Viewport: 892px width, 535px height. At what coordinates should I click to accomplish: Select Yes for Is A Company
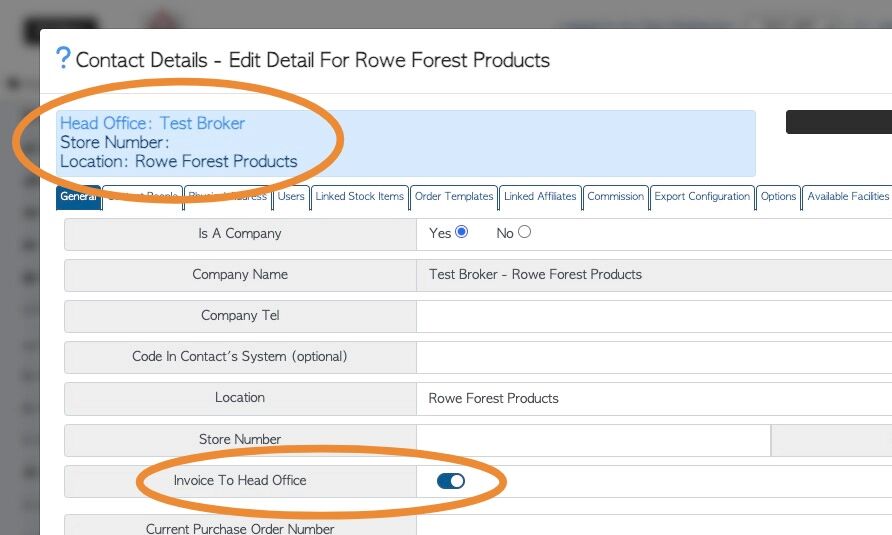tap(461, 232)
